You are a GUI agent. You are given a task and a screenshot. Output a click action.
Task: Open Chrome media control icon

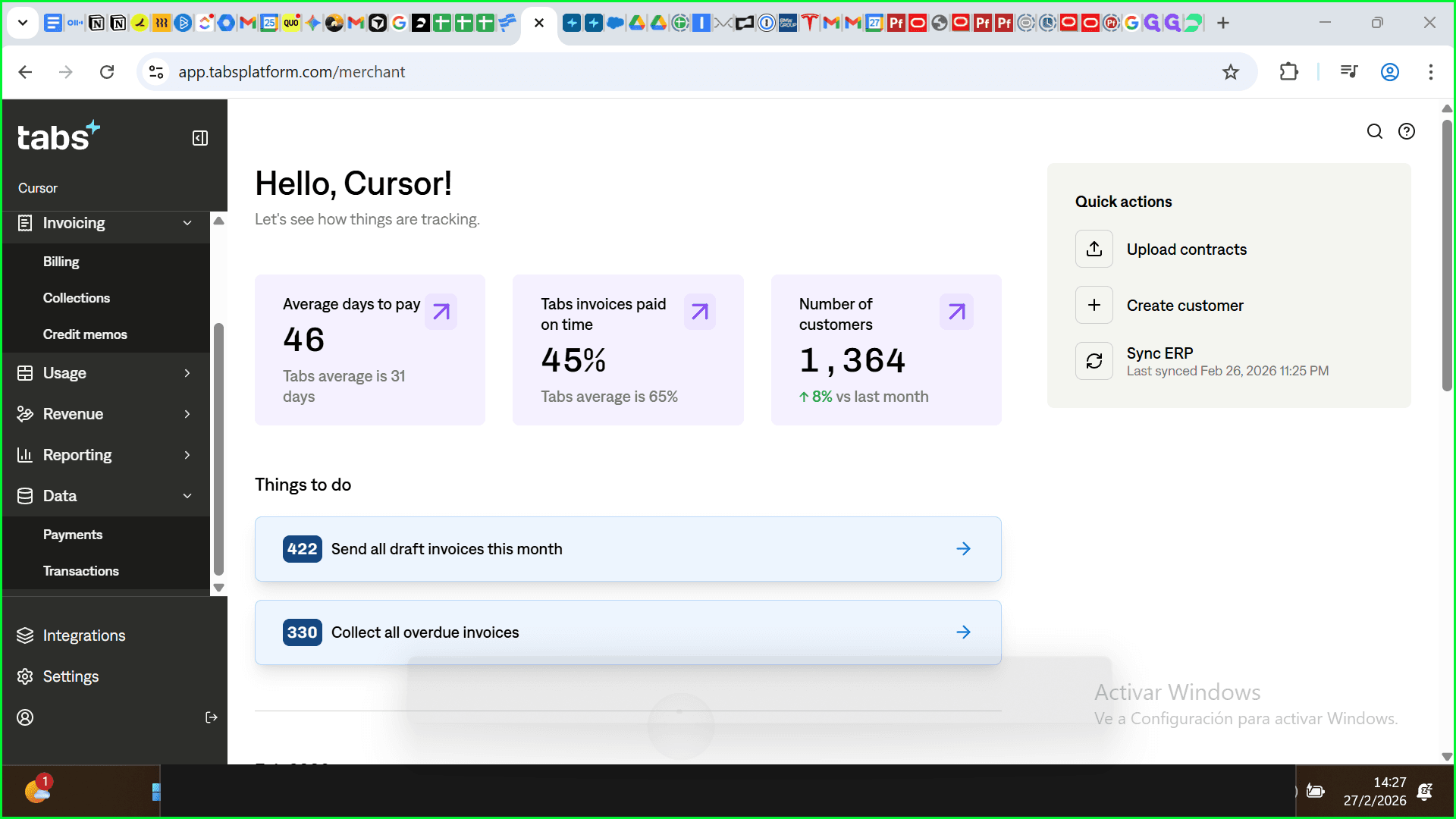1349,72
